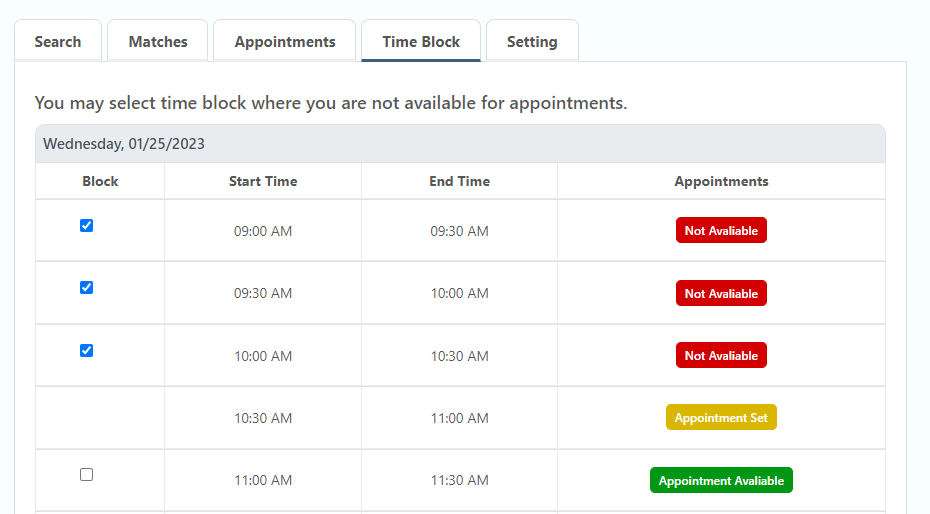Click Not Available badge for 09:00 AM
Image resolution: width=930 pixels, height=514 pixels.
[x=721, y=231]
